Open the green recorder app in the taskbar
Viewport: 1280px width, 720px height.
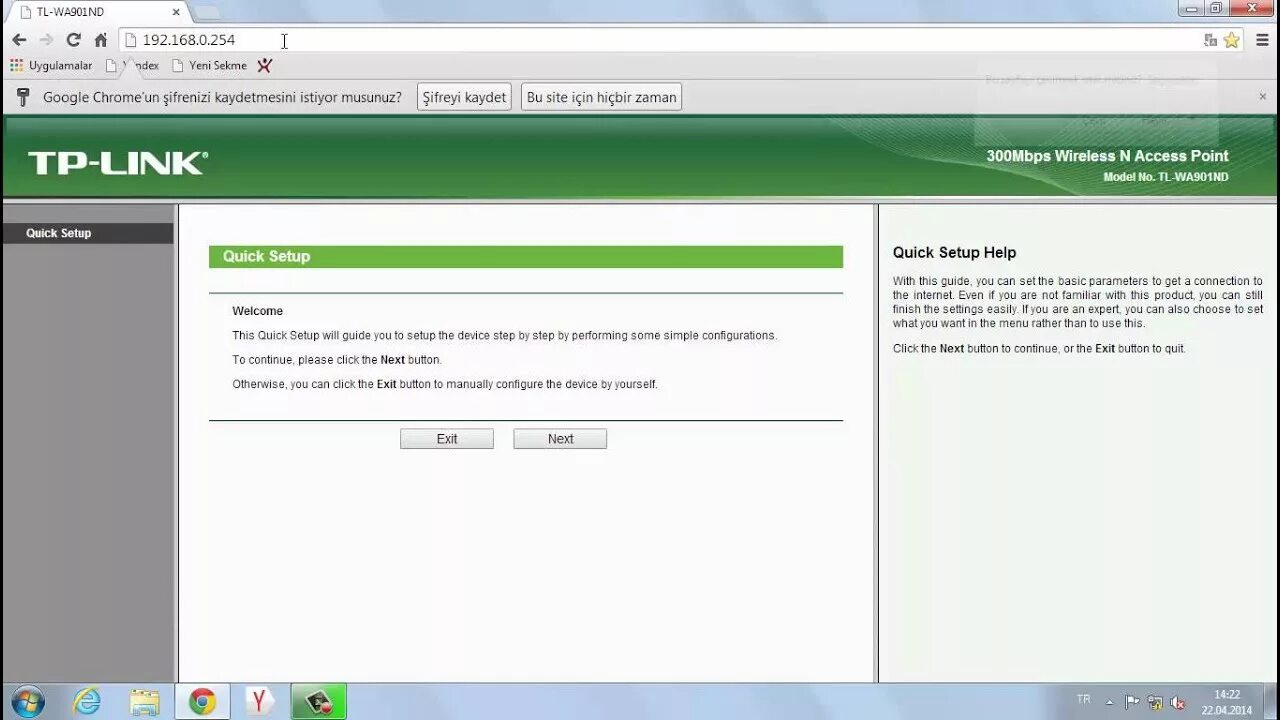[x=319, y=701]
